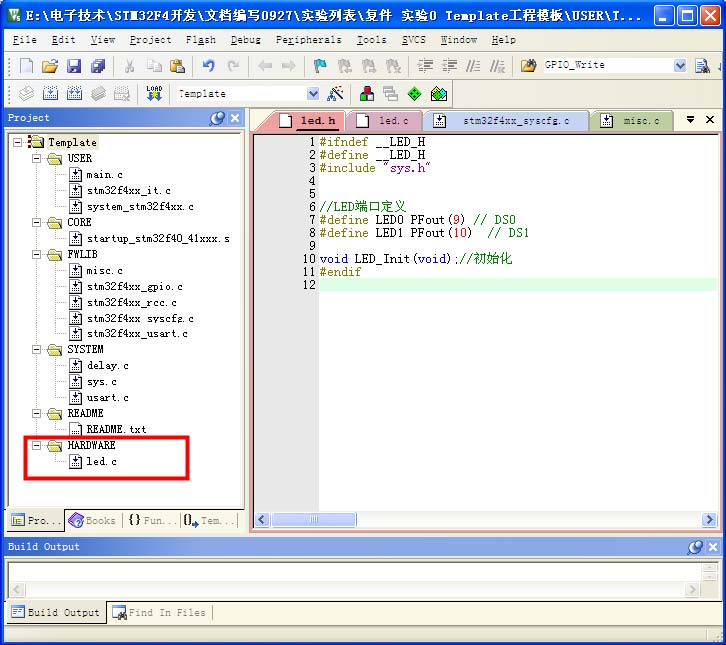The height and width of the screenshot is (645, 726).
Task: Select startup_stm32f40_41xxx.s in CORE group
Action: [149, 238]
